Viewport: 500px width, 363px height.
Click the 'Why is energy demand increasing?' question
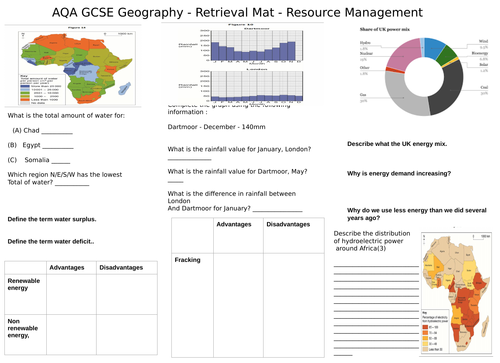coord(399,173)
